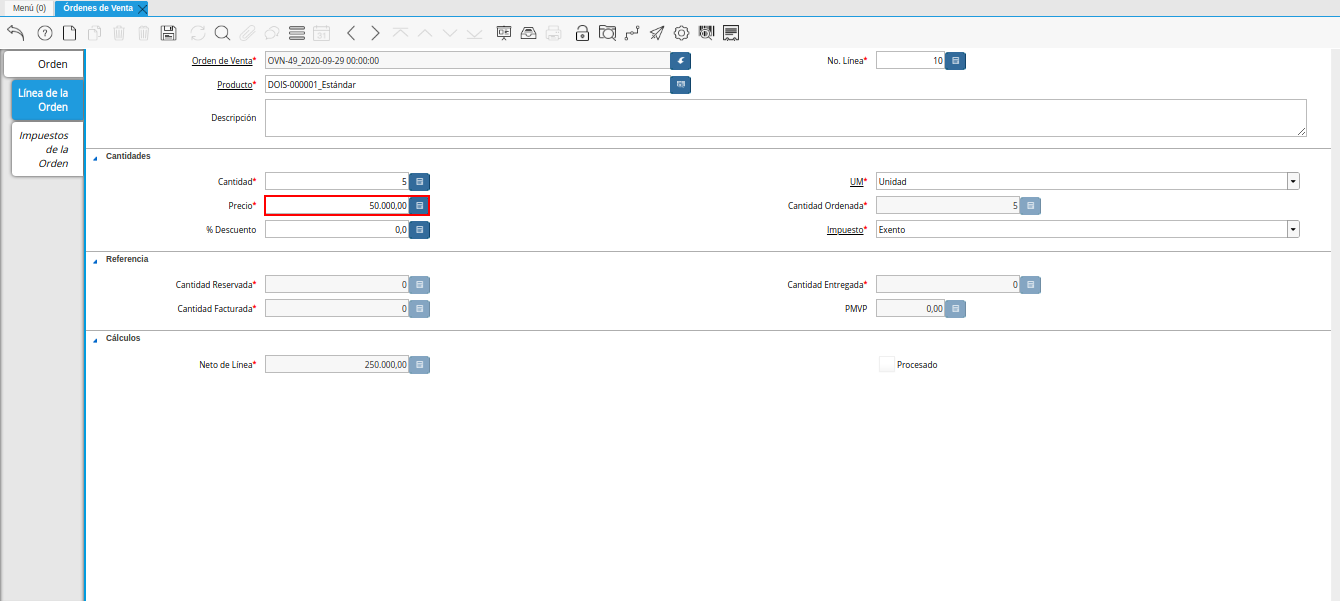The height and width of the screenshot is (601, 1340).
Task: Open attachments with the paperclip icon
Action: pyautogui.click(x=247, y=33)
